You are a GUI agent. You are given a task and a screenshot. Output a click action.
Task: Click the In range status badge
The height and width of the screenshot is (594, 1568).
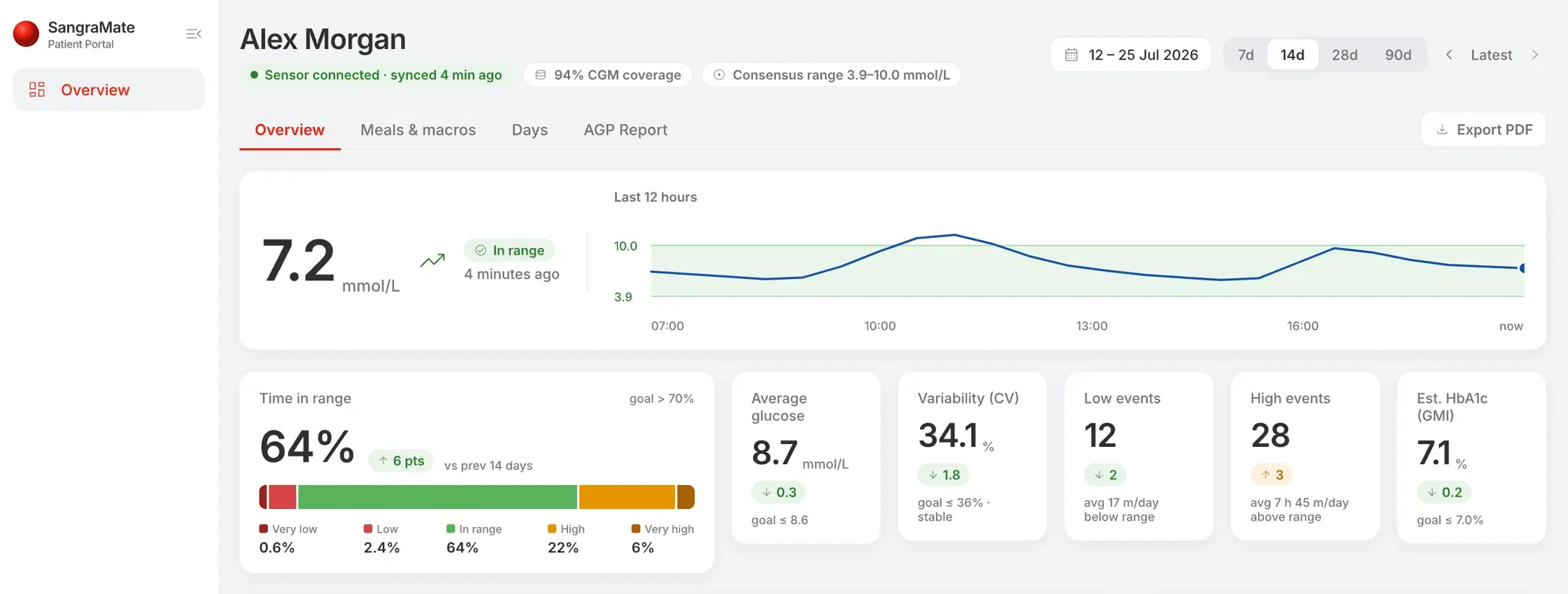click(509, 250)
